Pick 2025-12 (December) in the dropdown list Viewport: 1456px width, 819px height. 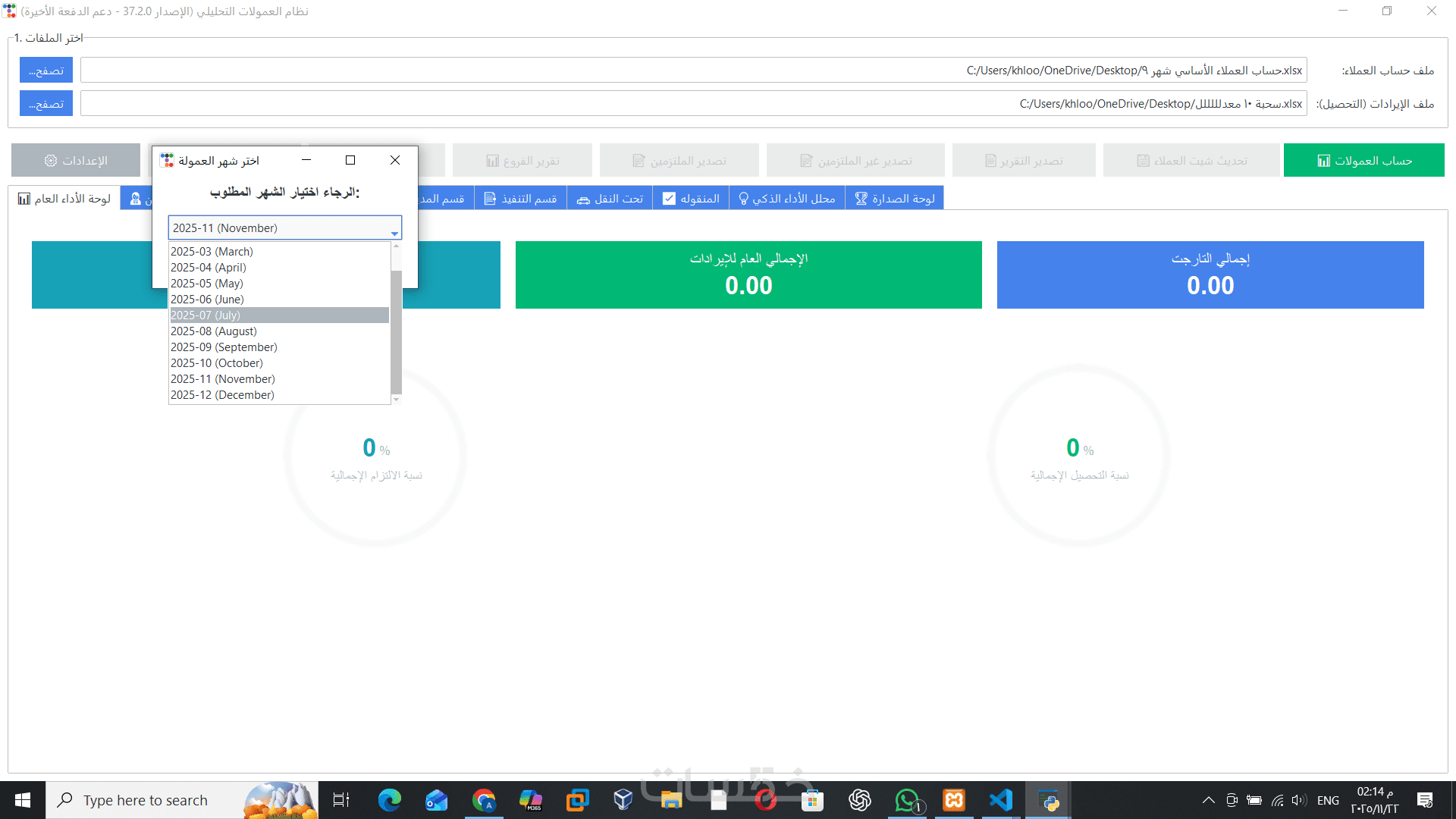(x=279, y=395)
